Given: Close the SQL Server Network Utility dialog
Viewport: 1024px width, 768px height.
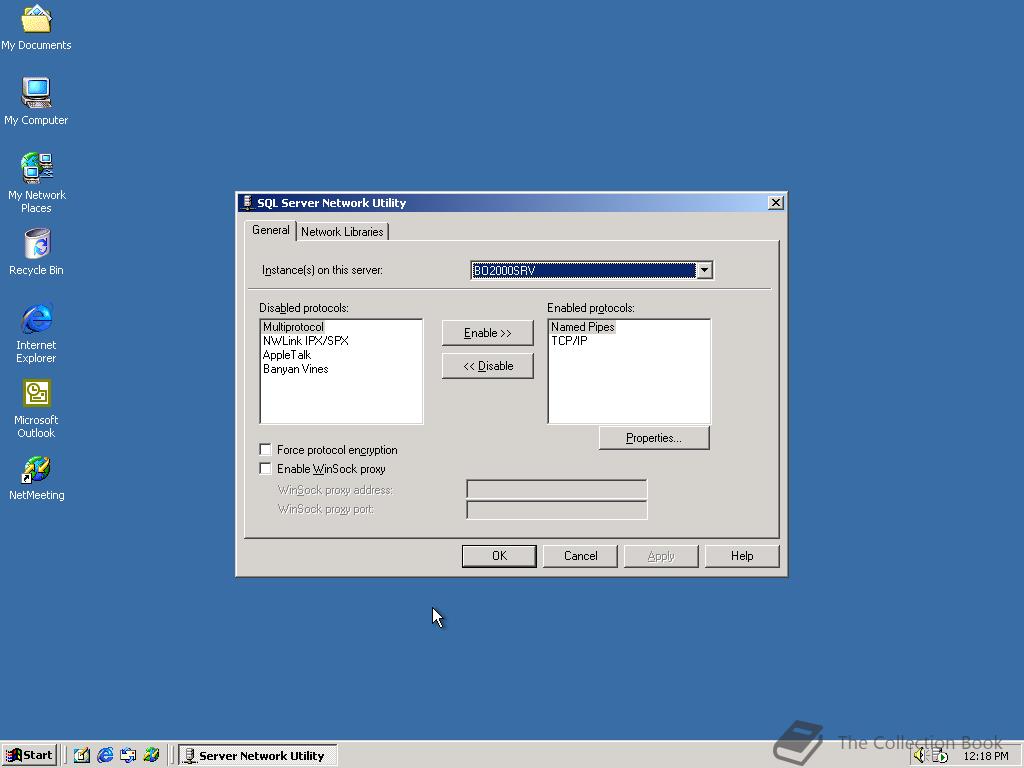Looking at the screenshot, I should click(775, 203).
